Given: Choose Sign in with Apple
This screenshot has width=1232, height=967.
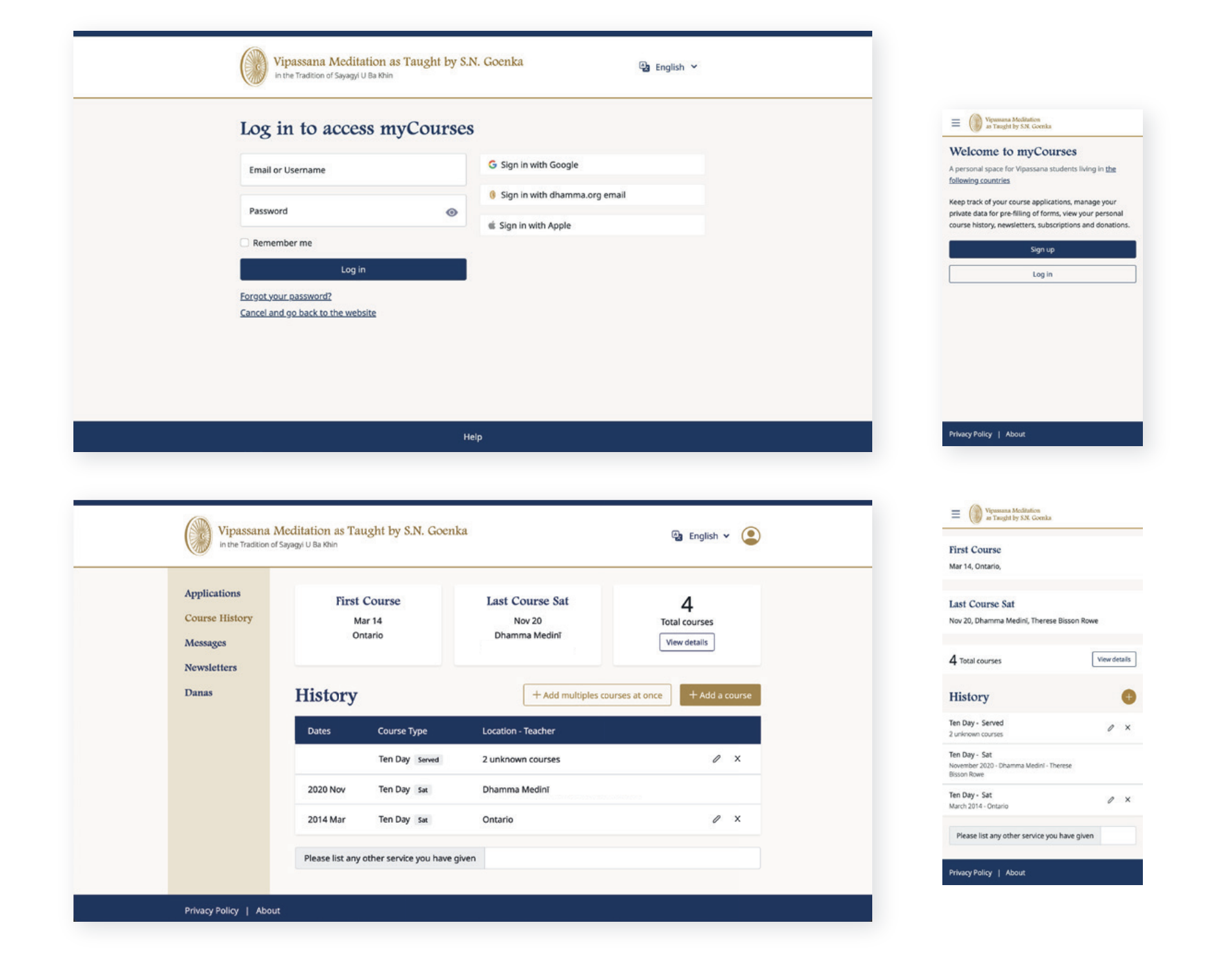Looking at the screenshot, I should coord(592,225).
